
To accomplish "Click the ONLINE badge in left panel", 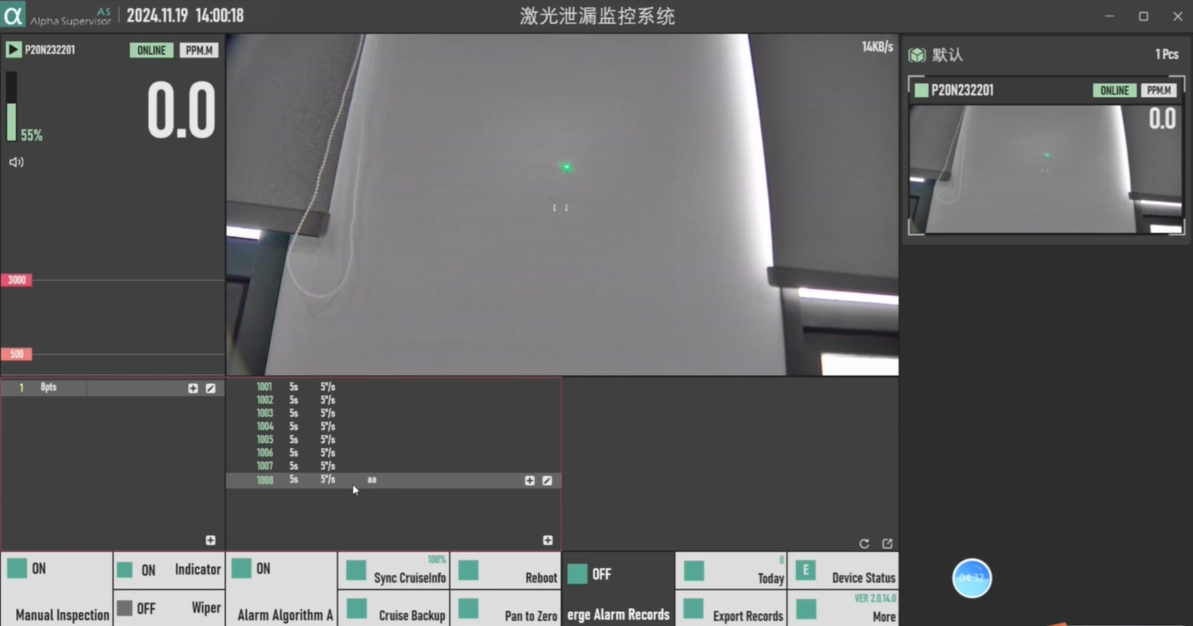I will point(151,50).
